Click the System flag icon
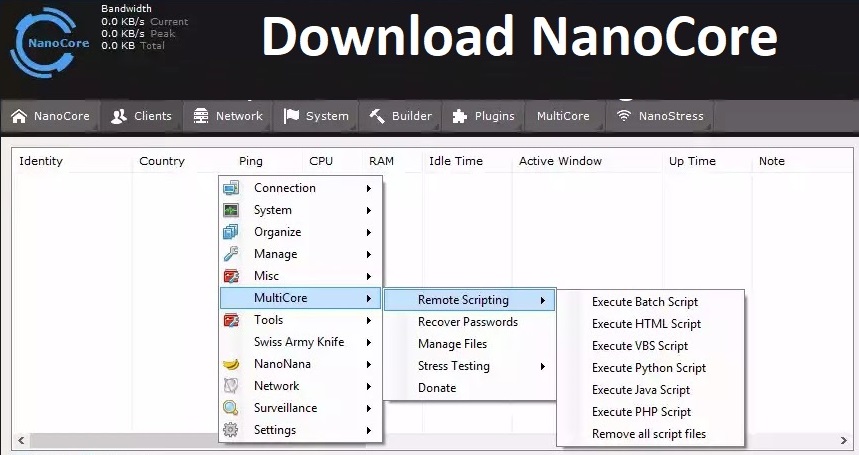Screen dimensions: 859x455 coord(291,116)
